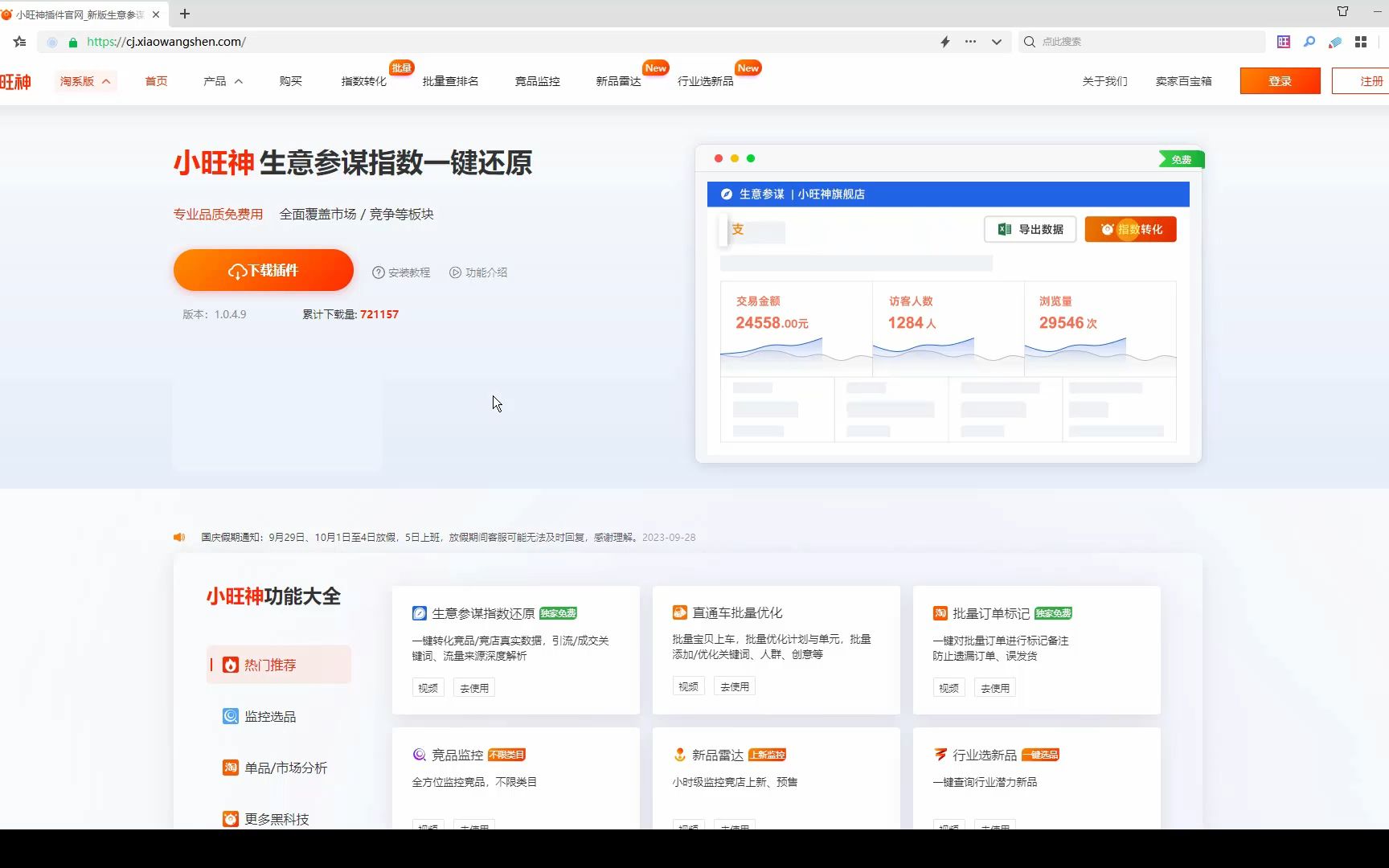Image resolution: width=1389 pixels, height=868 pixels.
Task: Expand the address bar dropdown chevron
Action: 997,42
